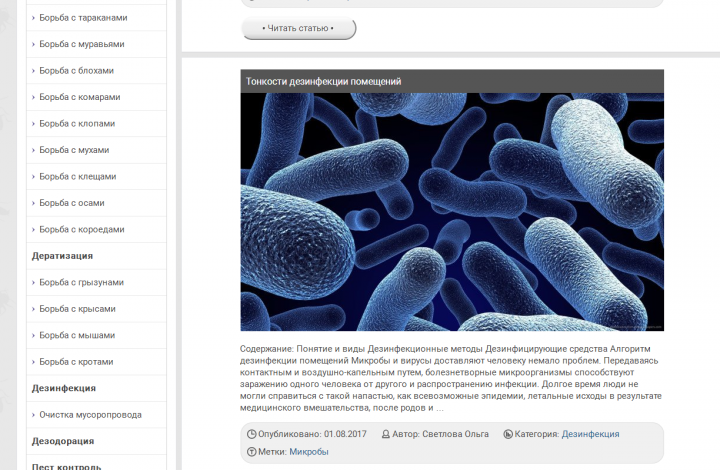Open Борьба с кротами sidebar link

point(76,362)
